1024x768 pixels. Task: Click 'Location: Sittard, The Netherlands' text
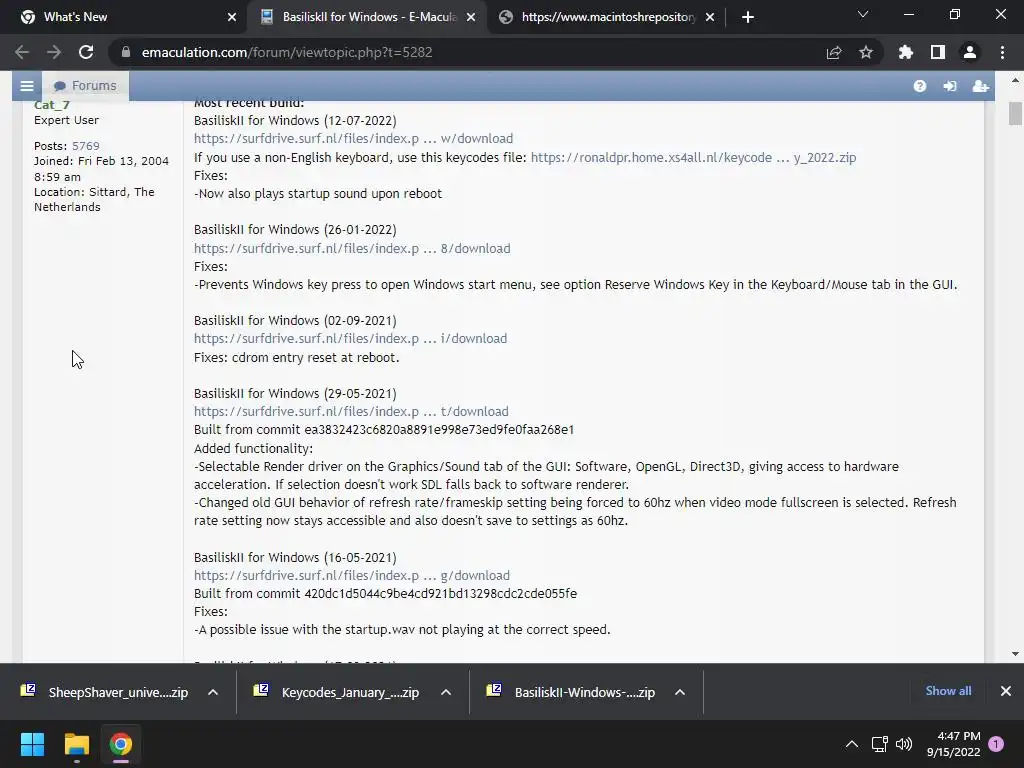[x=94, y=199]
